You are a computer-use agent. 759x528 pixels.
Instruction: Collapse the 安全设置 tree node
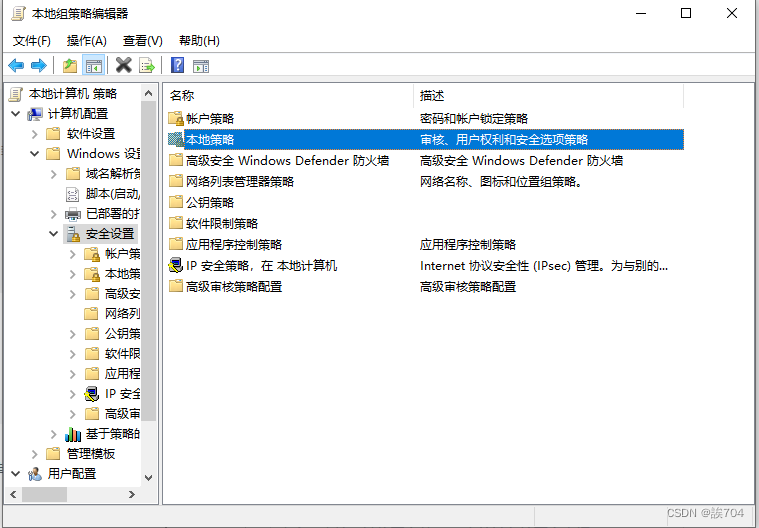click(54, 234)
